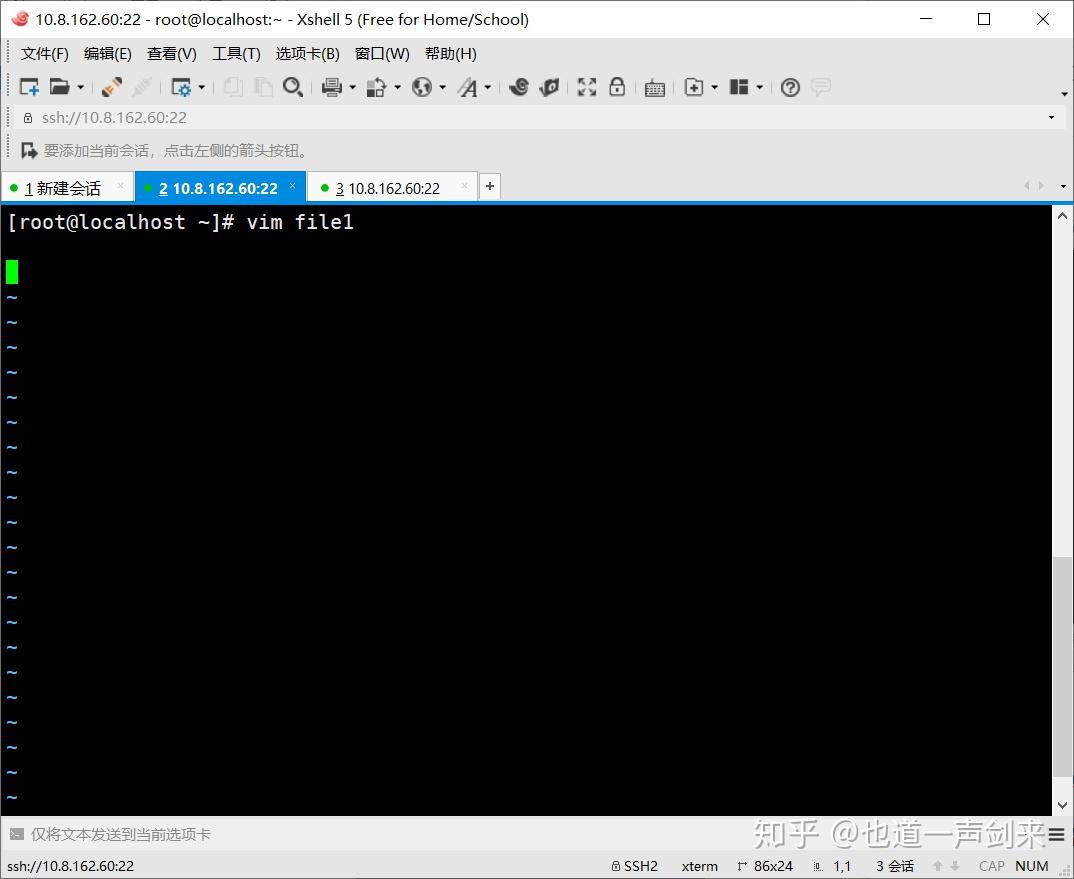Click the SSH2 status bar entry
The height and width of the screenshot is (879, 1074).
(635, 866)
